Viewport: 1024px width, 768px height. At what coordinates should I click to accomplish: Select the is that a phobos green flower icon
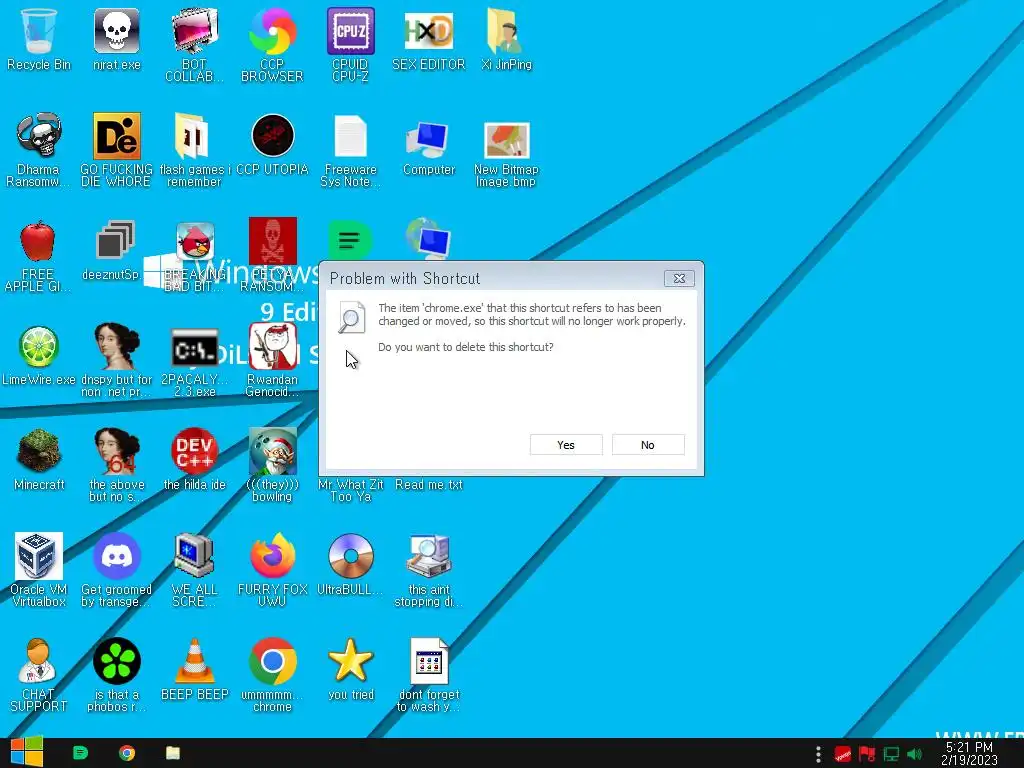coord(116,661)
